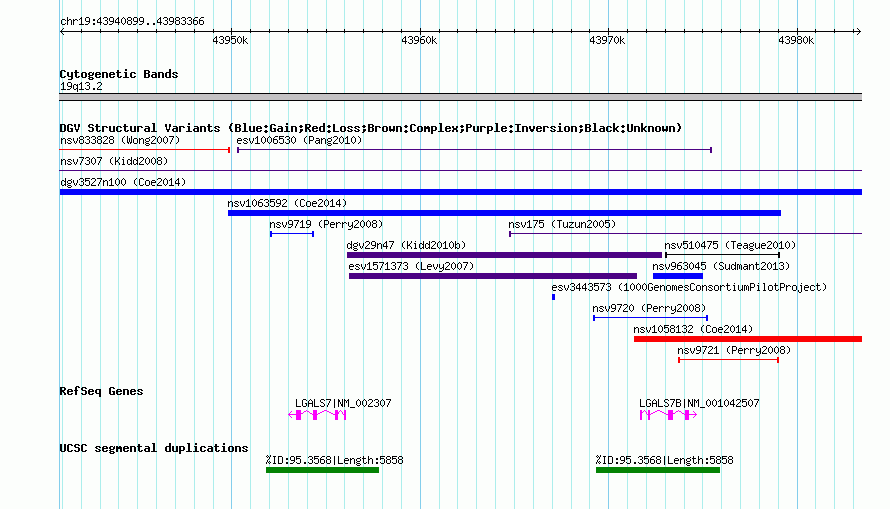Open the LGALS7|NM_002307 gene label

click(343, 403)
